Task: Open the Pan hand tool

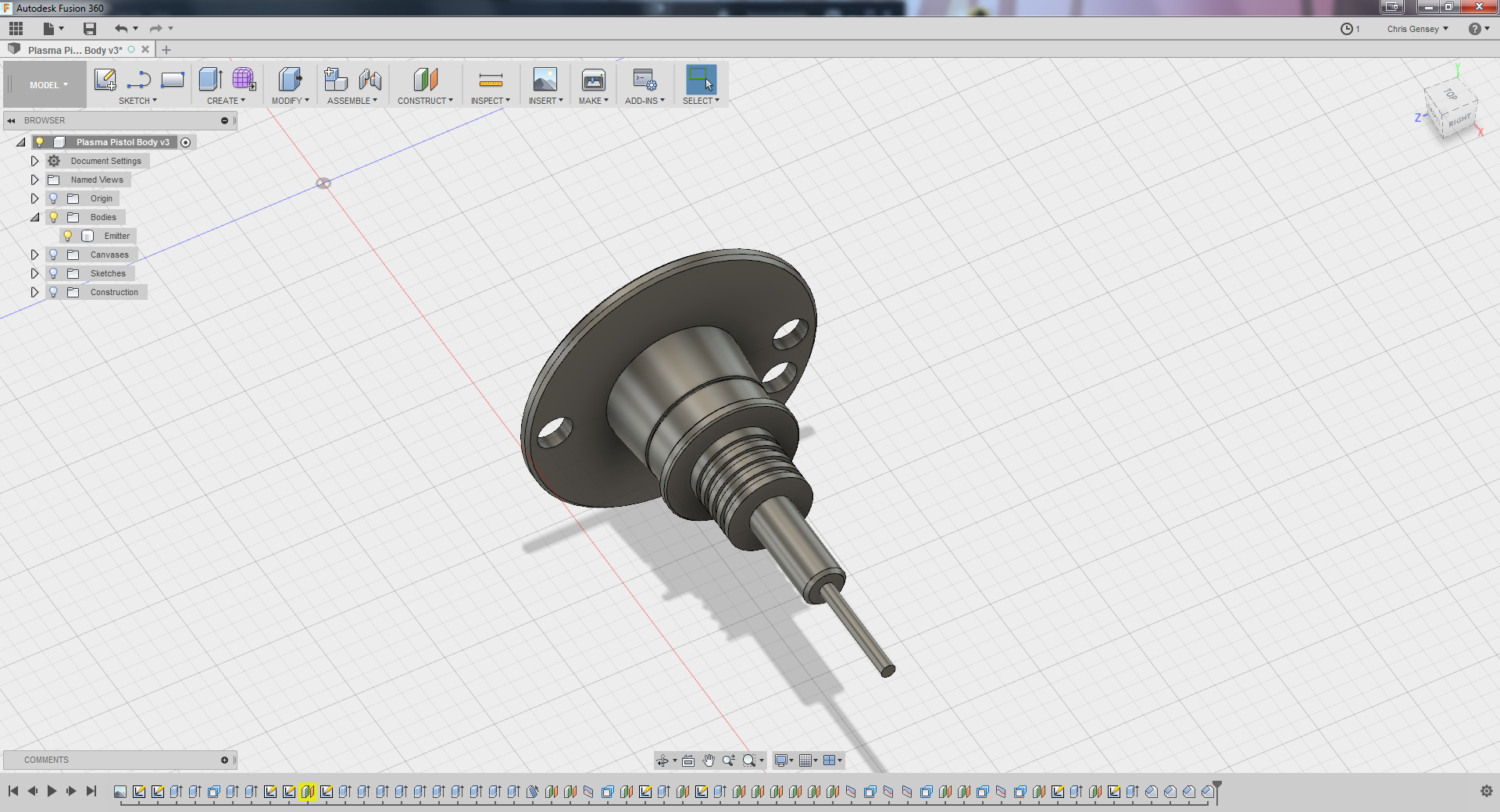Action: click(708, 760)
